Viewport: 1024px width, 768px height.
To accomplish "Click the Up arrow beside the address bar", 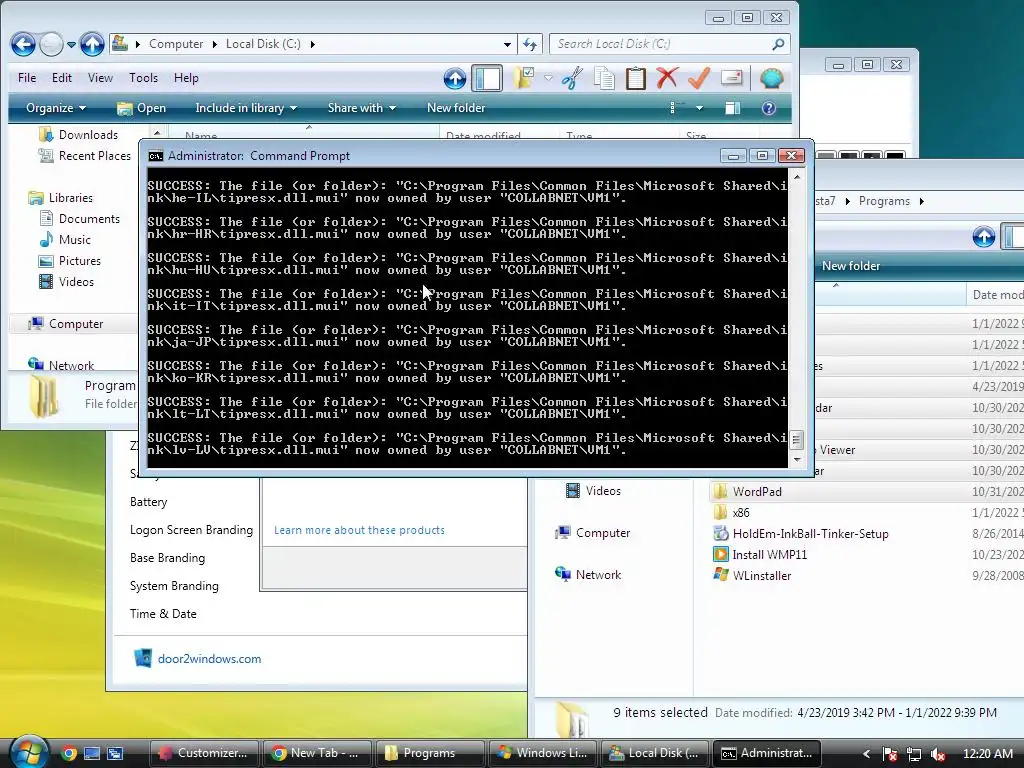I will (92, 44).
